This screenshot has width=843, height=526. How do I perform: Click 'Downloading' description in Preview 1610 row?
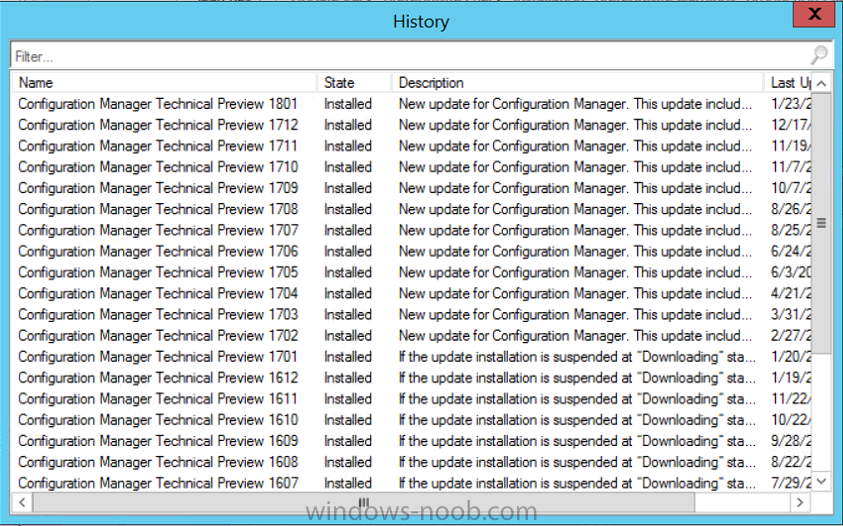[x=577, y=420]
